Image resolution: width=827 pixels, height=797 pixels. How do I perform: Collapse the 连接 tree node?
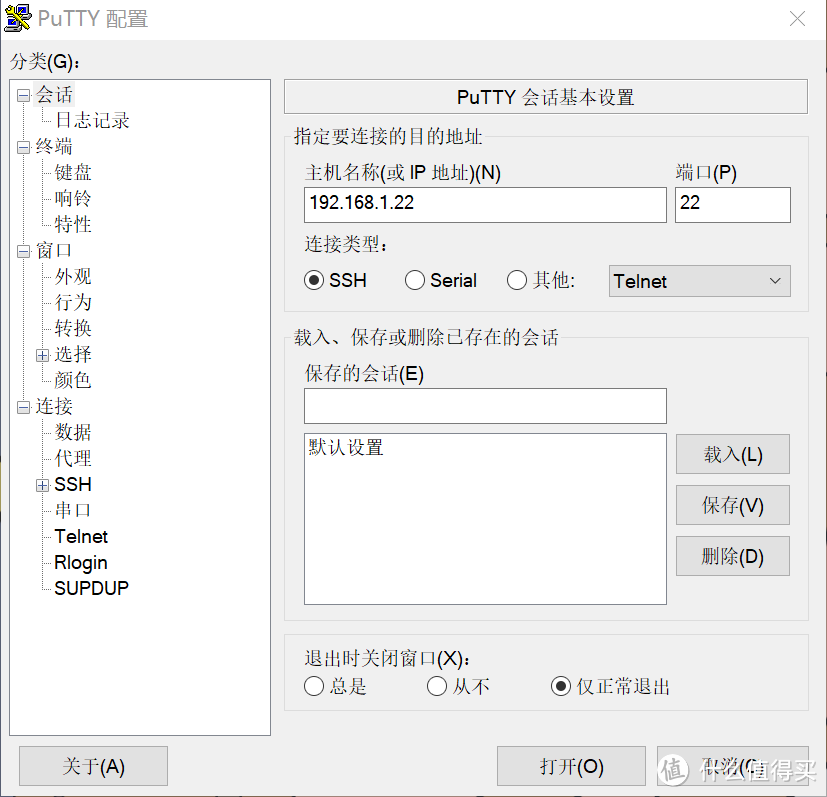pos(23,407)
